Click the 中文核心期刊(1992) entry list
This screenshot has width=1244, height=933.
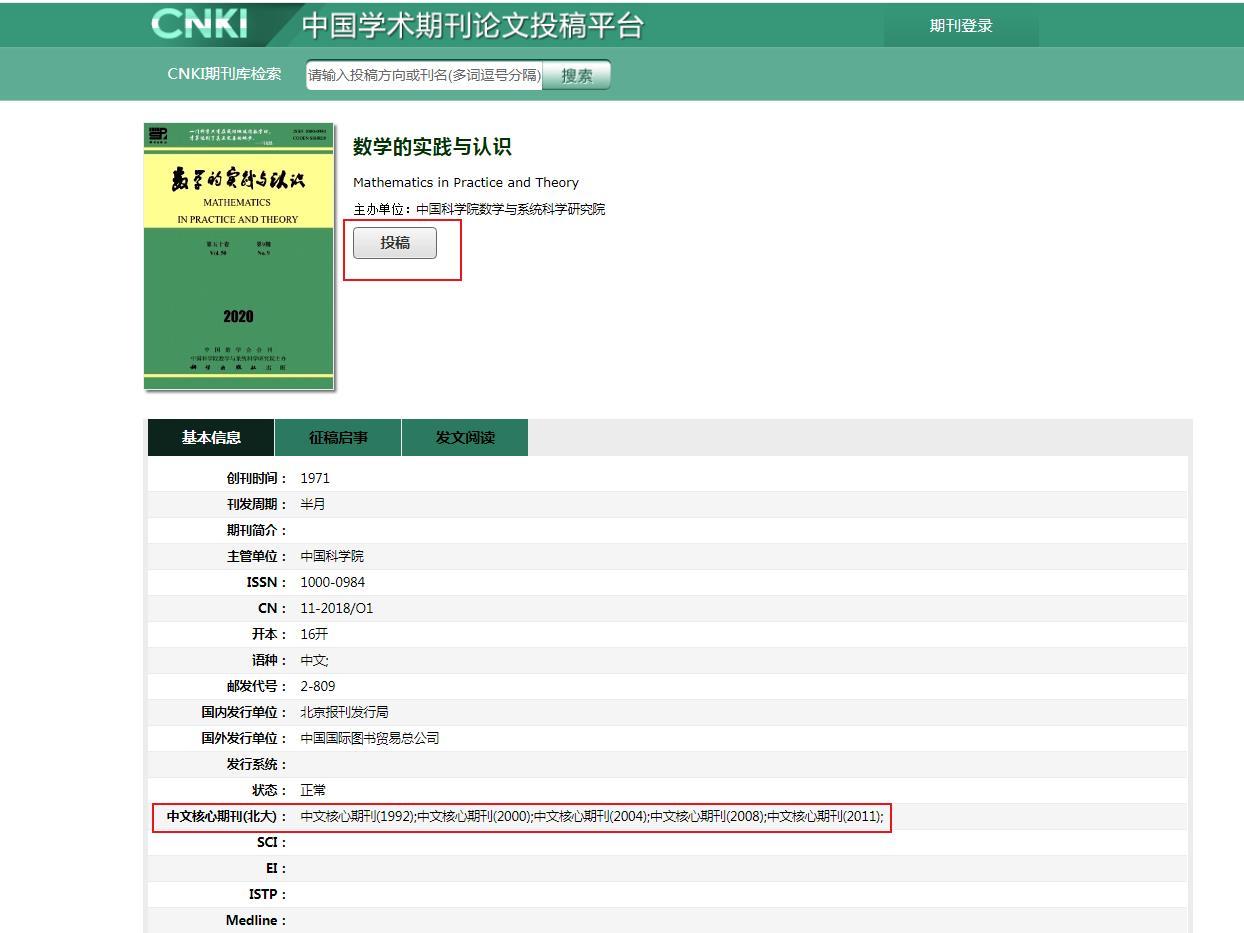592,816
